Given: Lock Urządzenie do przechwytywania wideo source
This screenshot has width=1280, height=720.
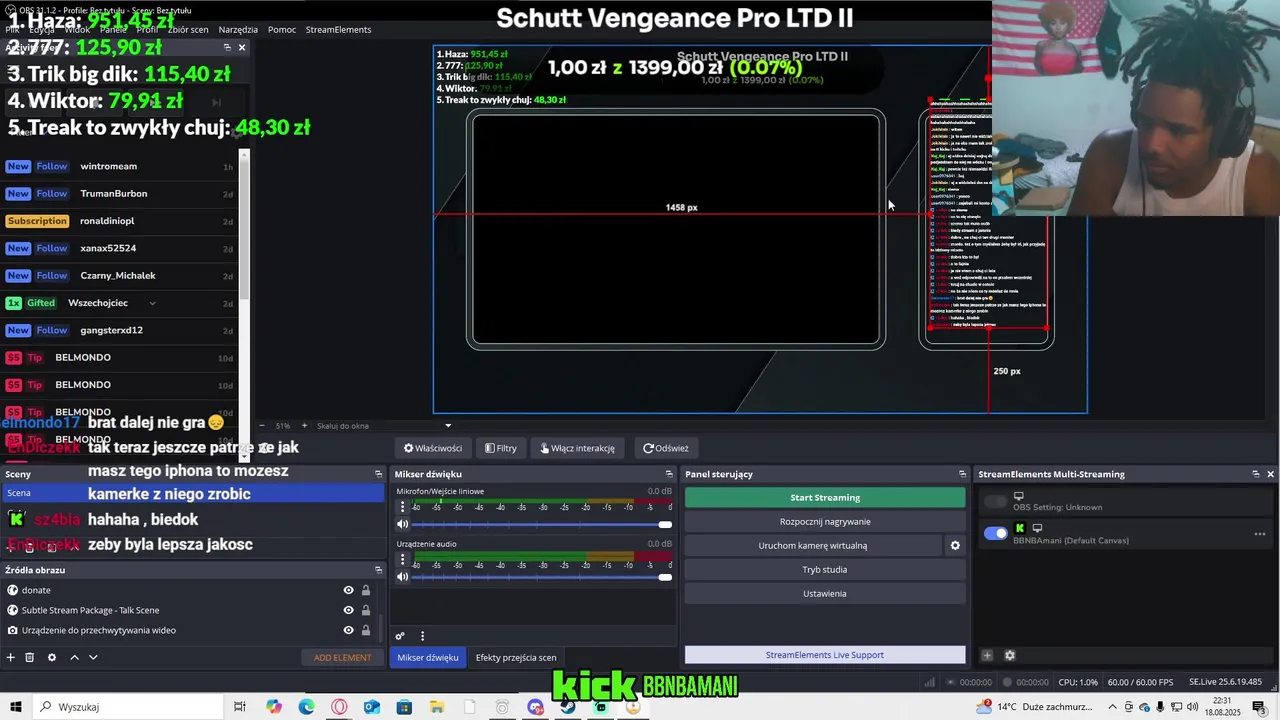Looking at the screenshot, I should click(366, 630).
